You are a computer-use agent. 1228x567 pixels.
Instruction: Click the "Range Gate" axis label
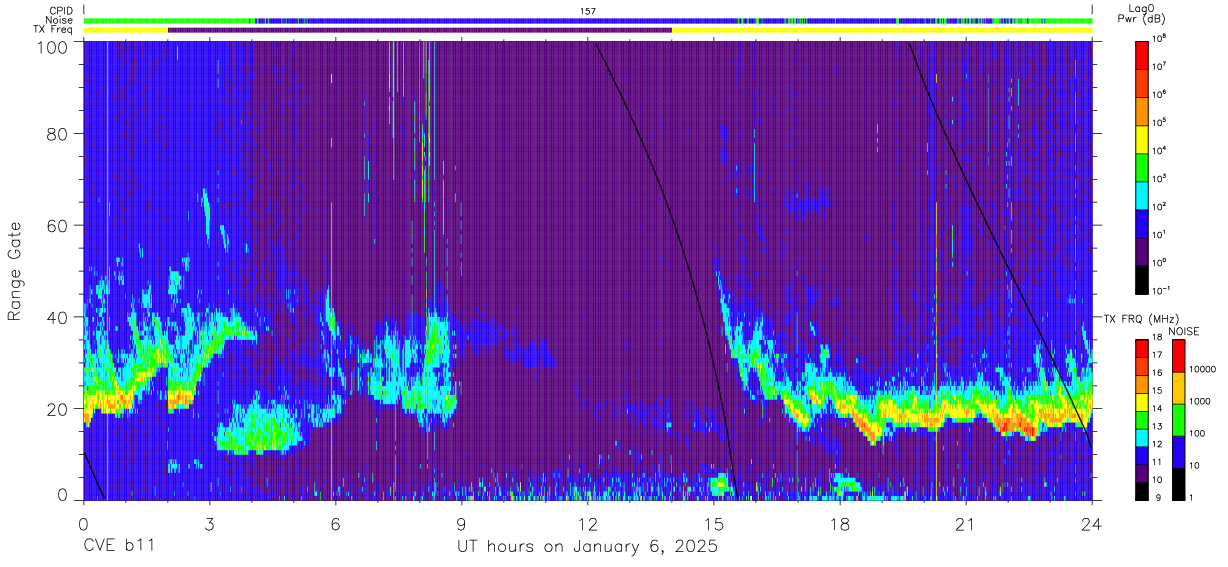click(15, 272)
